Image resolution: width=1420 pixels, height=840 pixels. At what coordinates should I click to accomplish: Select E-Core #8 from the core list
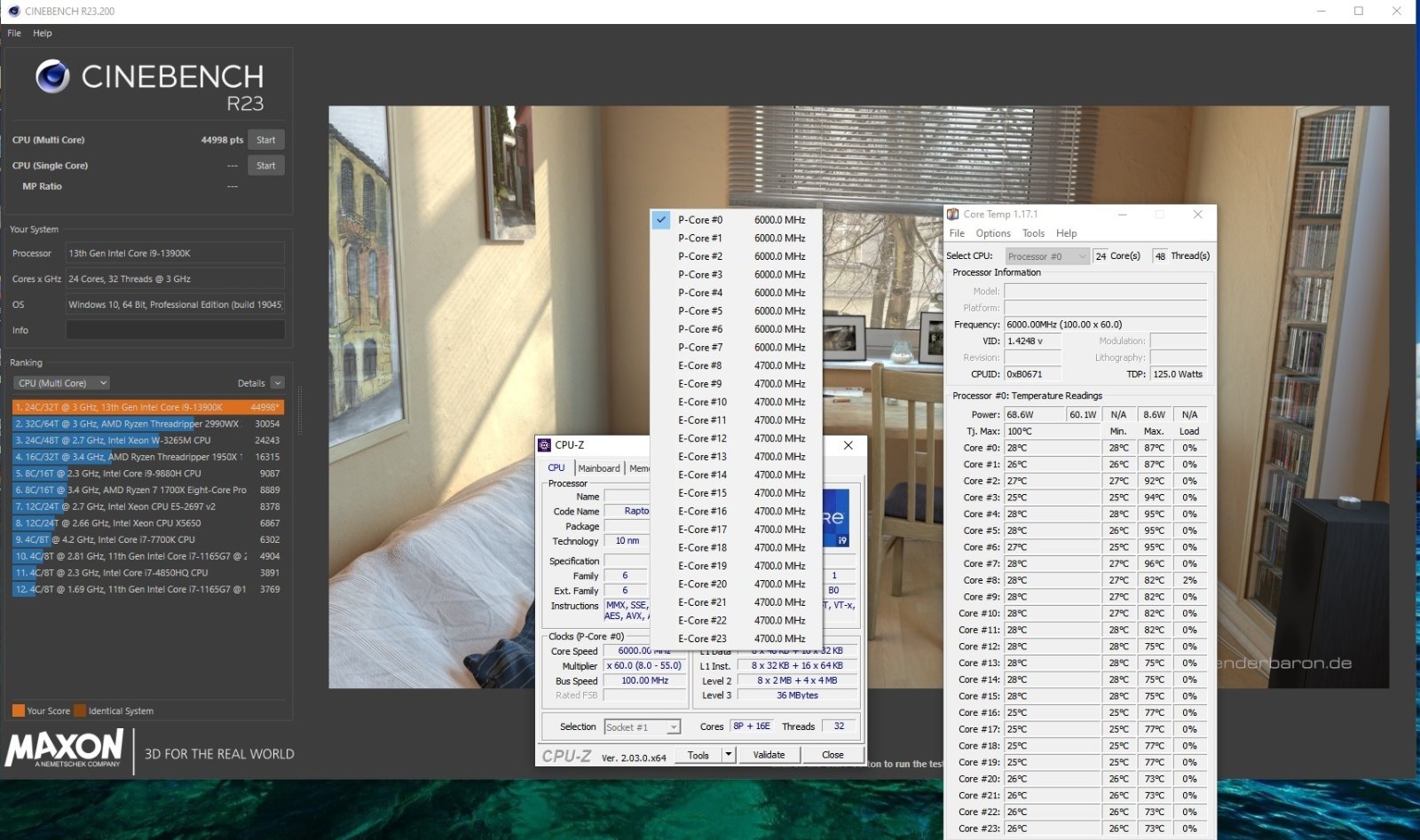pos(736,365)
